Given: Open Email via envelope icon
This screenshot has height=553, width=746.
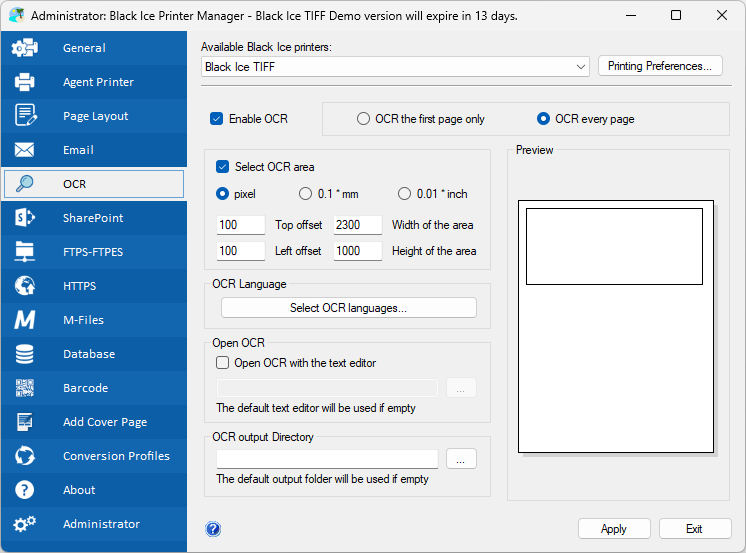Looking at the screenshot, I should point(25,150).
